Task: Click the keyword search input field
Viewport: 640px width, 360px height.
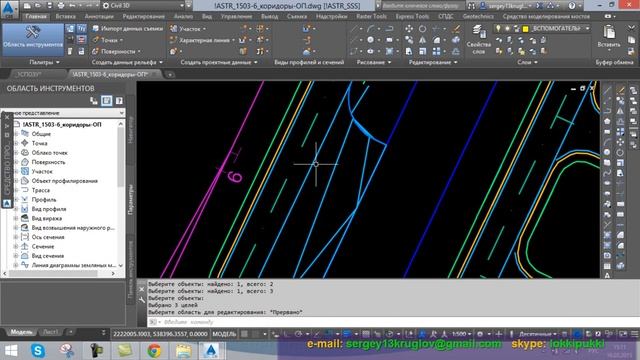Action: [x=422, y=6]
